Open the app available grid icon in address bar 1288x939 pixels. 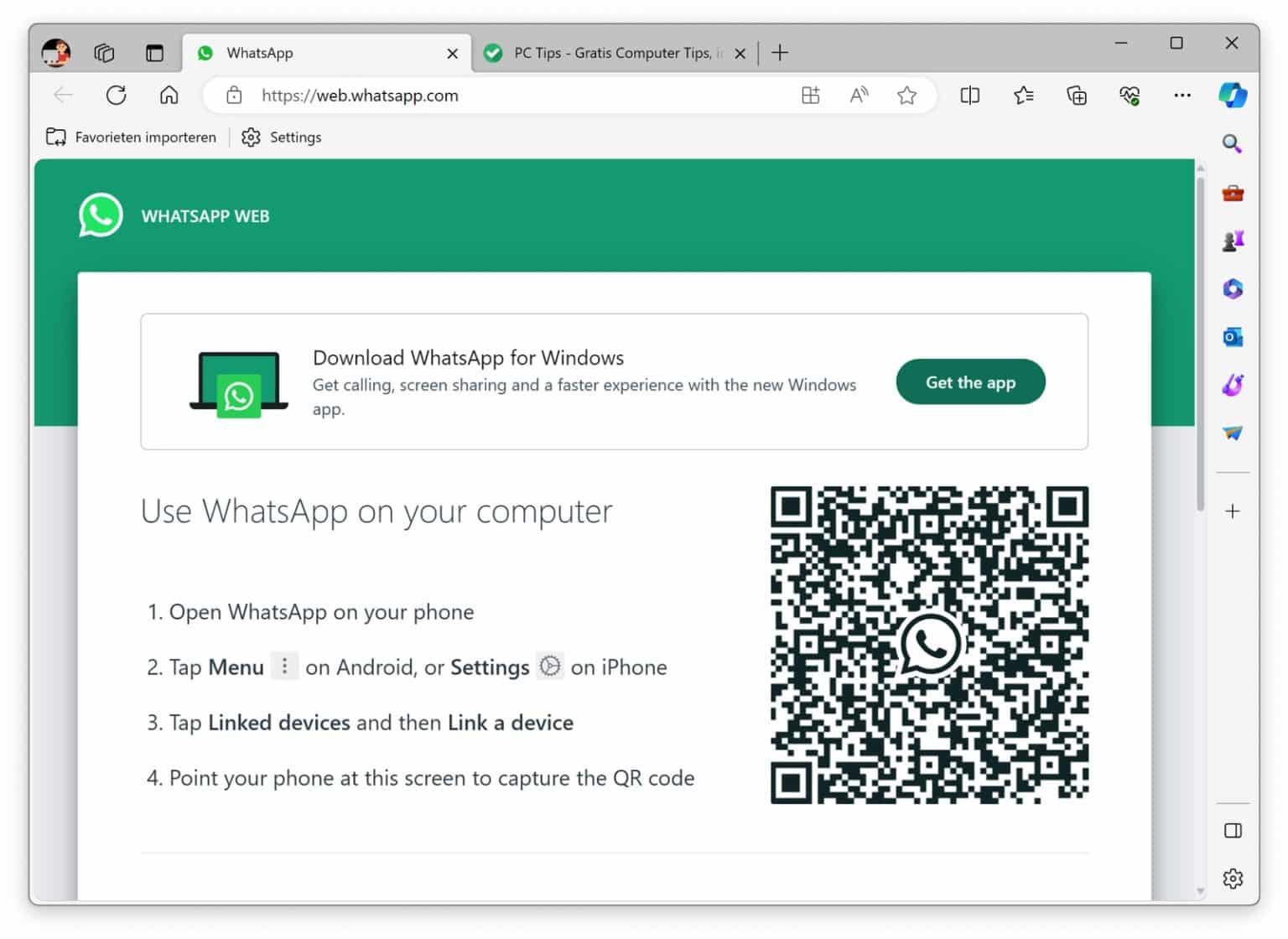pyautogui.click(x=810, y=95)
